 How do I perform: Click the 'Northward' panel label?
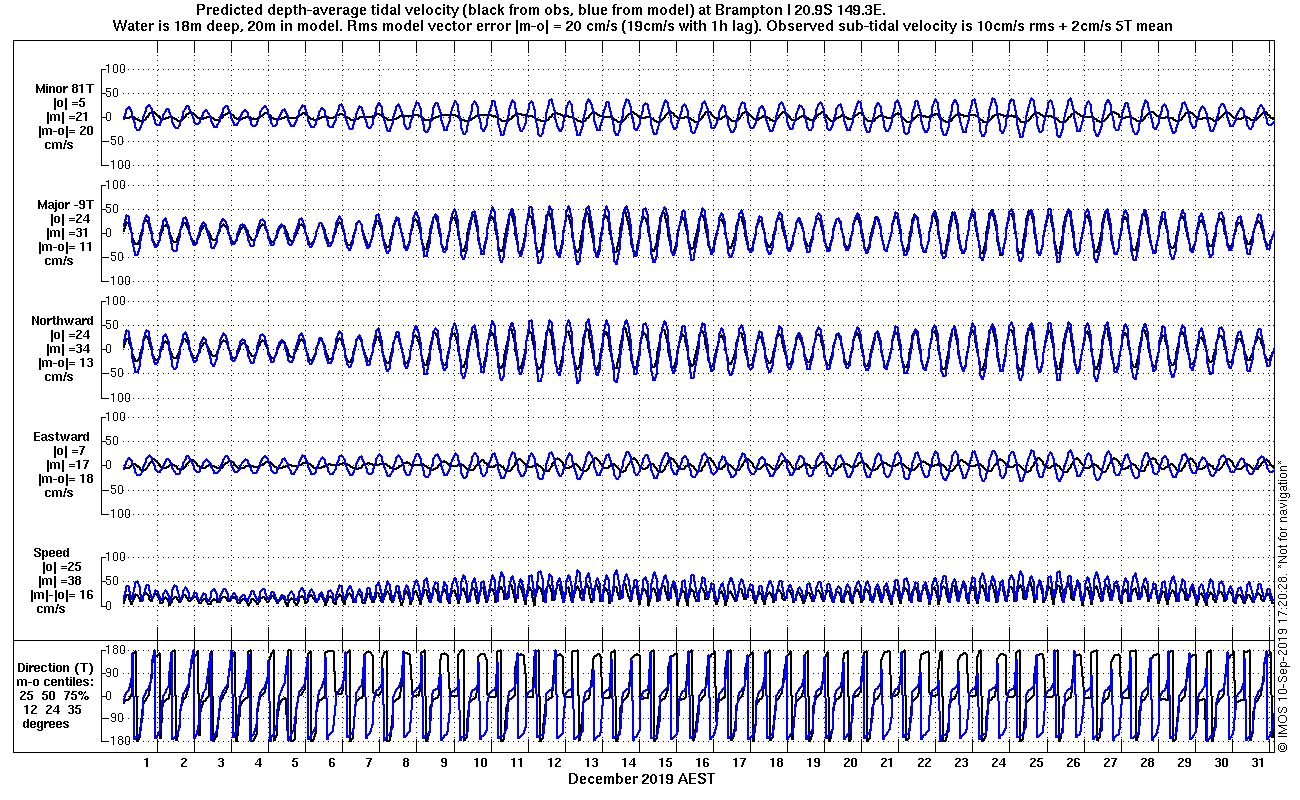pos(62,321)
